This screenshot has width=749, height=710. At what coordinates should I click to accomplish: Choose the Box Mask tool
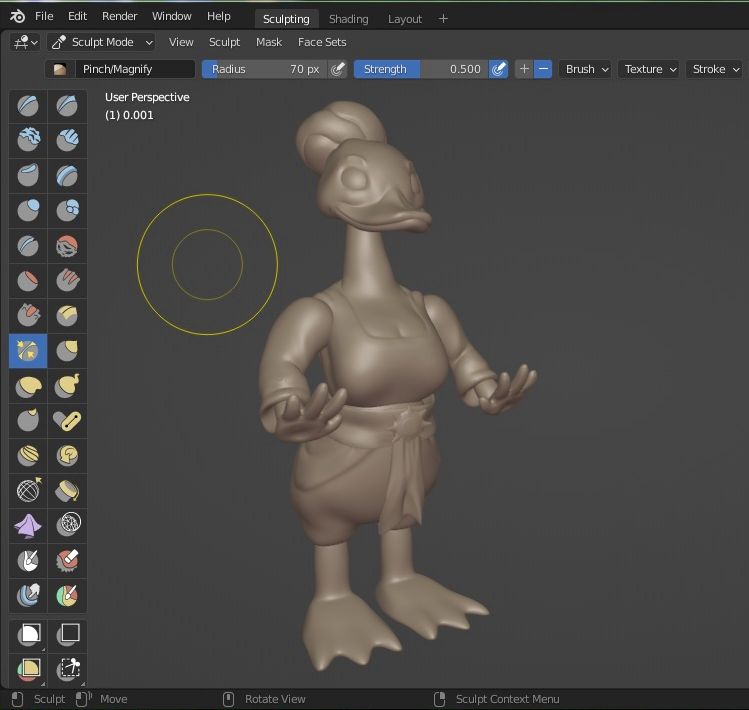pos(28,633)
